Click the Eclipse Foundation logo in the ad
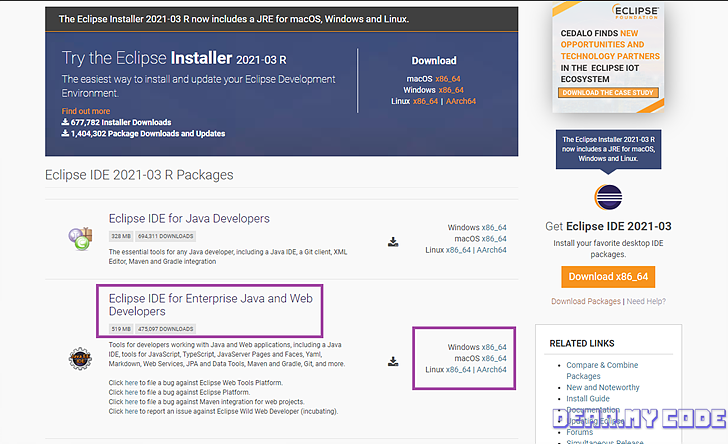This screenshot has width=728, height=444. coord(635,12)
